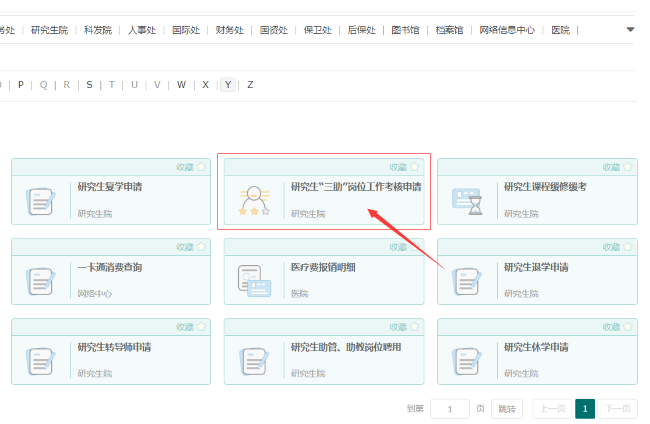Click the 研究生休学申请 document icon

click(x=467, y=361)
